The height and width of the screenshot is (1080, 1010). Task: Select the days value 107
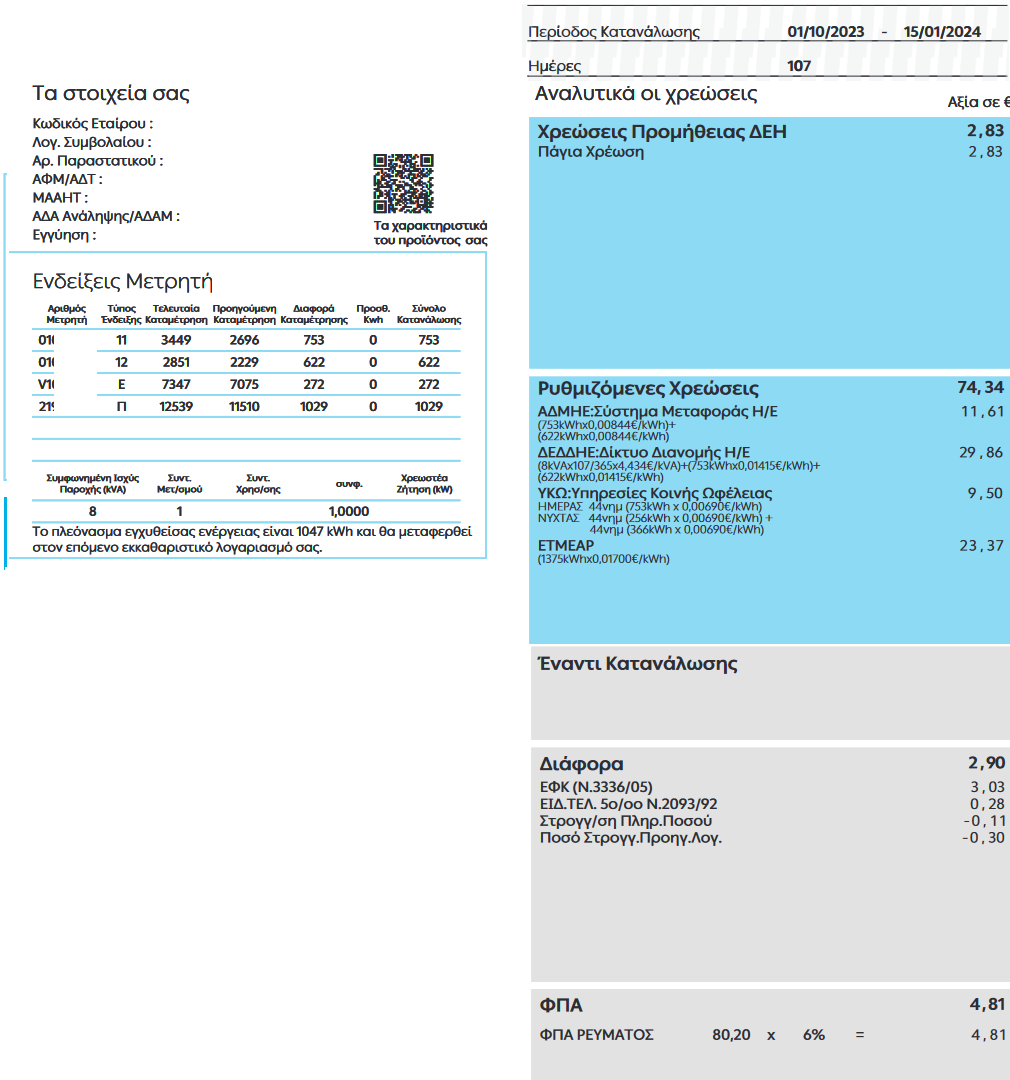799,66
